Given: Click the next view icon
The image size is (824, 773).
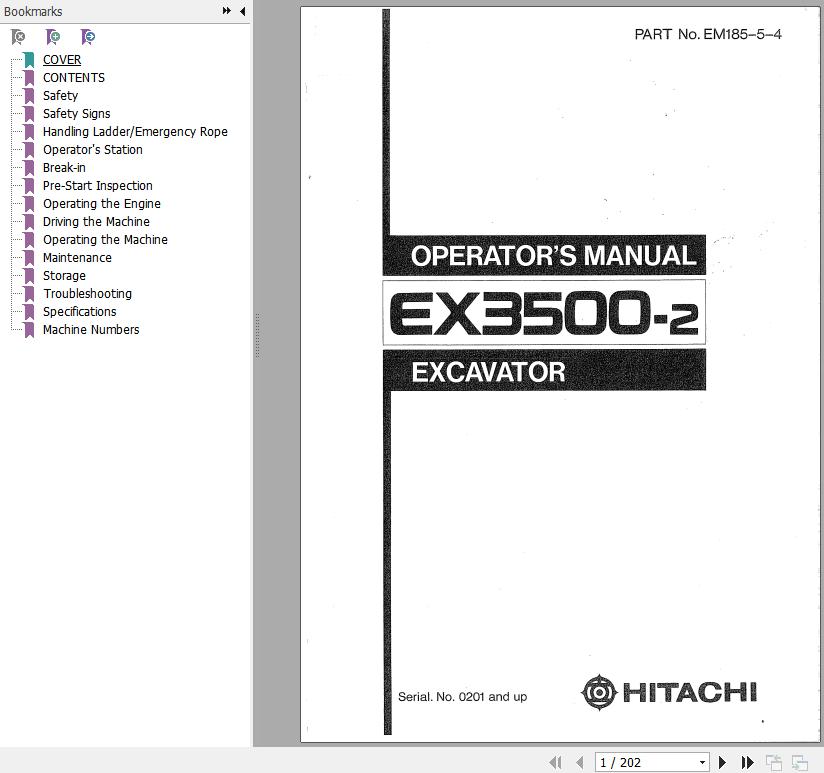Looking at the screenshot, I should coord(800,762).
